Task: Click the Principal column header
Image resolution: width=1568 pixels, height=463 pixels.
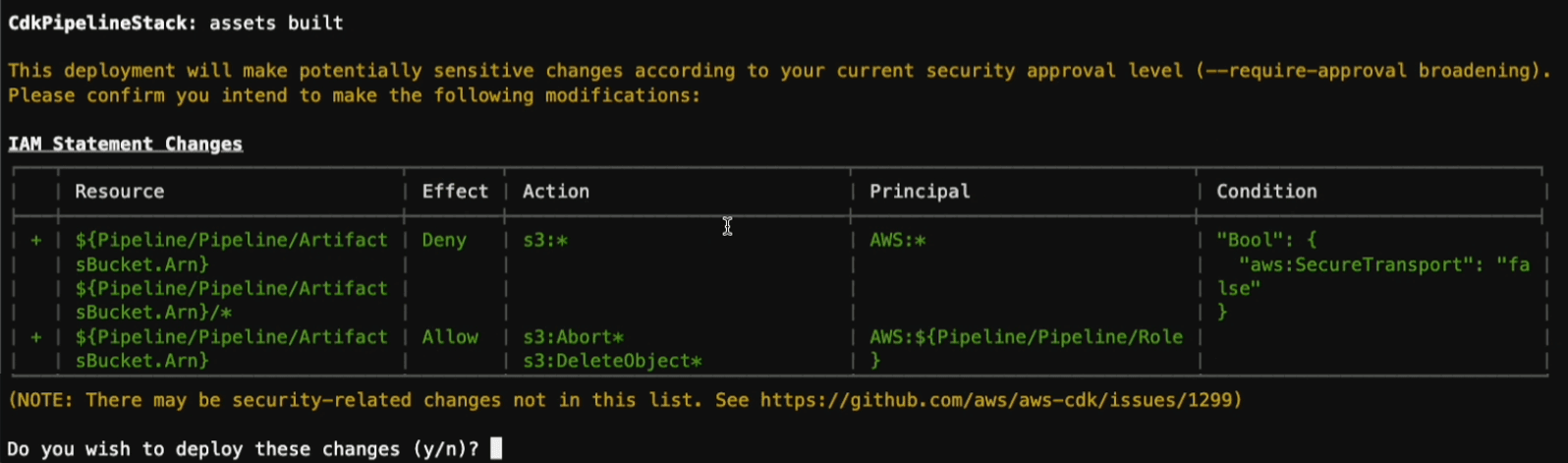Action: 920,192
